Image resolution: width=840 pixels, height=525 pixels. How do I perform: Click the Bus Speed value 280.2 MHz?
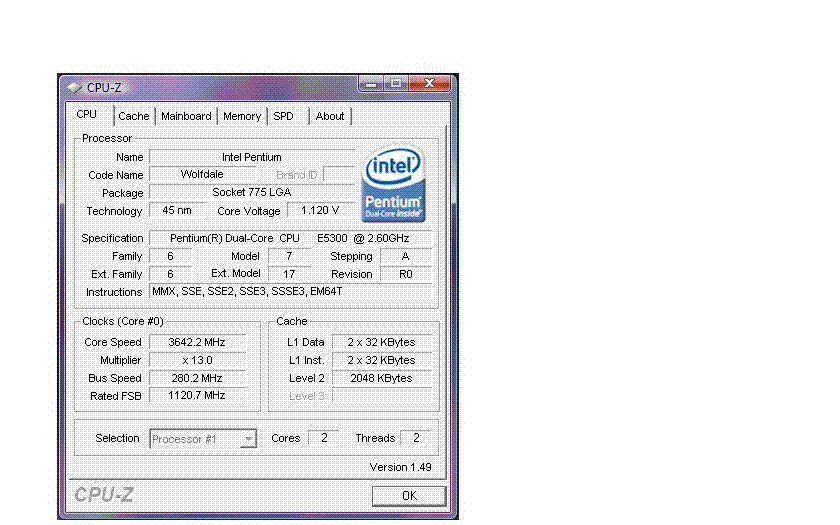click(x=197, y=378)
